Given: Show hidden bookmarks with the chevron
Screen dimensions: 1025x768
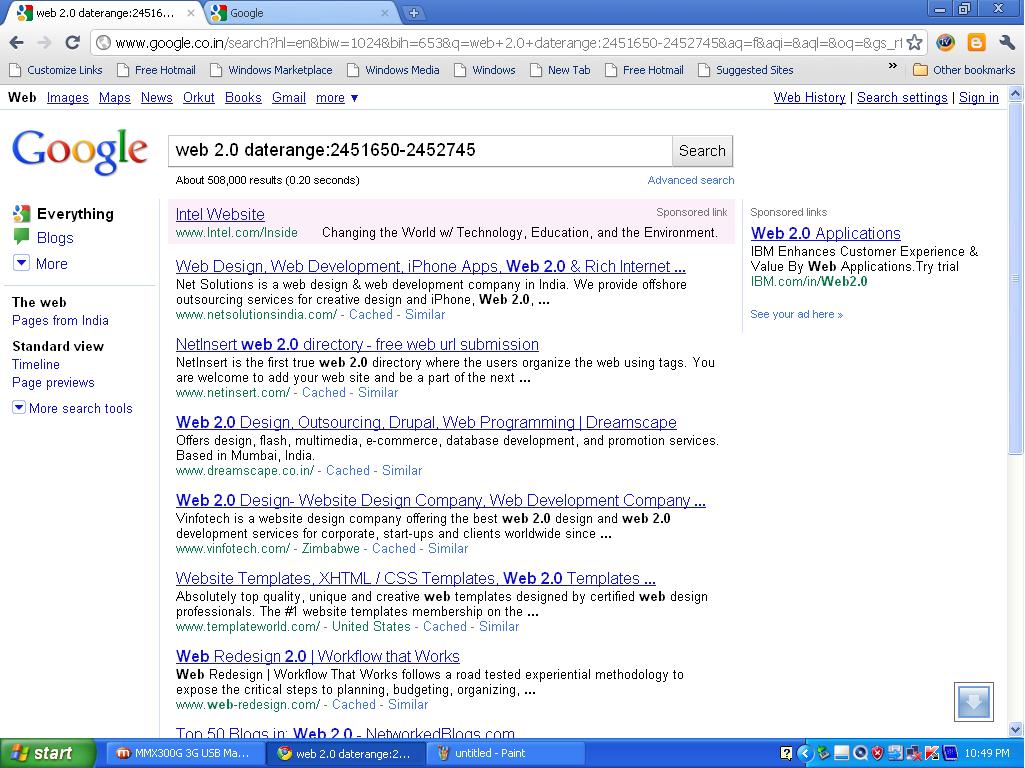Looking at the screenshot, I should 893,66.
